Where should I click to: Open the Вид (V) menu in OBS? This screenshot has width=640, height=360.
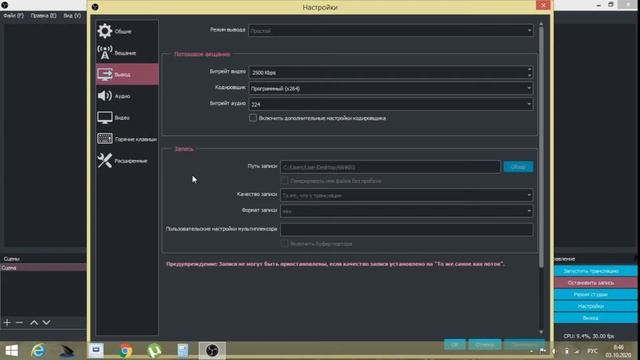72,16
